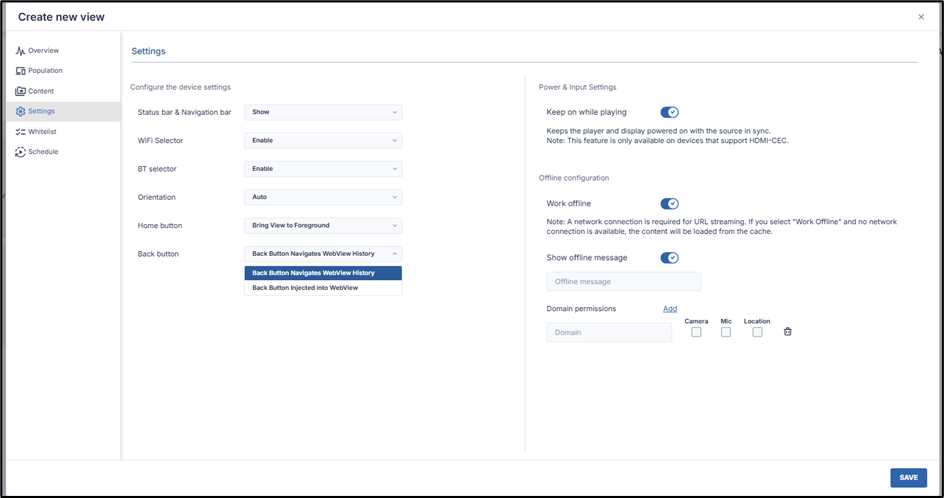
Task: Select Back Button Injected into WebView option
Action: [x=305, y=288]
